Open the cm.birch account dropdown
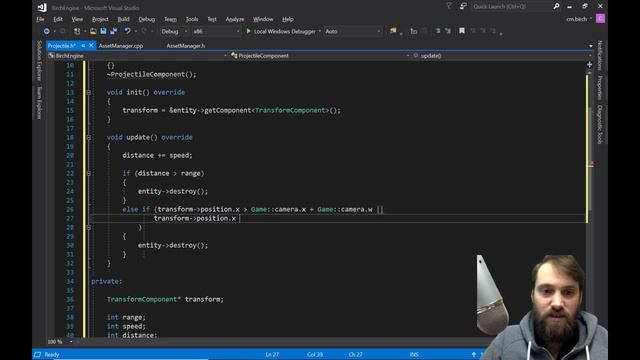This screenshot has width=640, height=360. [x=578, y=19]
